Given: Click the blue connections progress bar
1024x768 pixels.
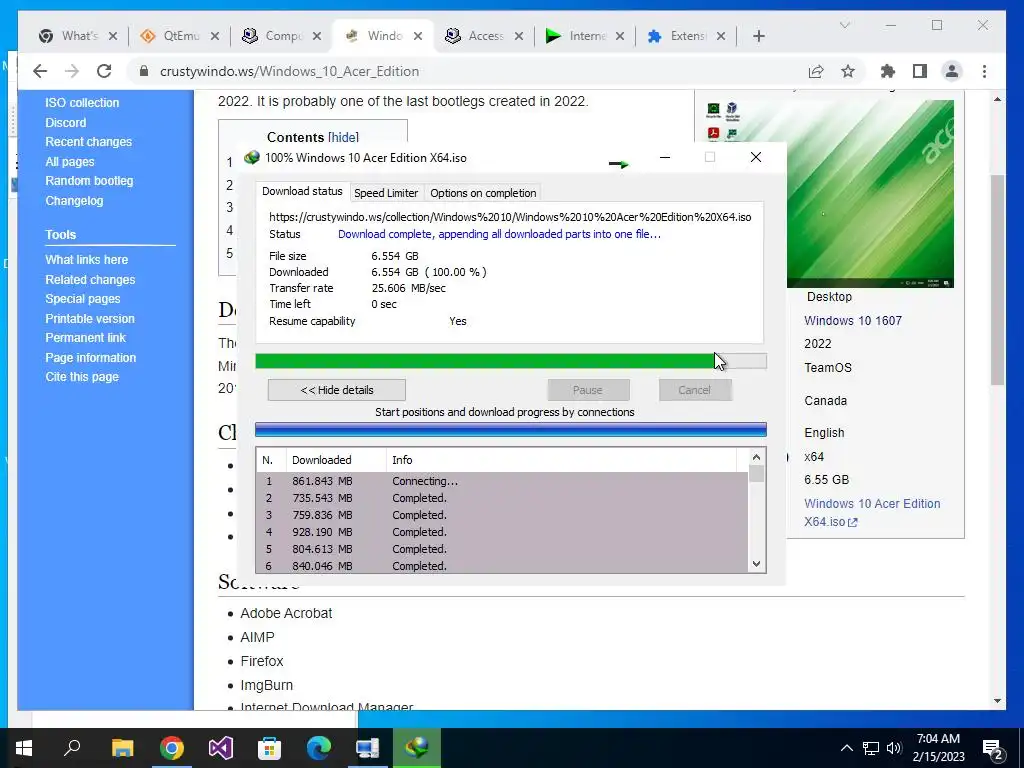Looking at the screenshot, I should [511, 430].
